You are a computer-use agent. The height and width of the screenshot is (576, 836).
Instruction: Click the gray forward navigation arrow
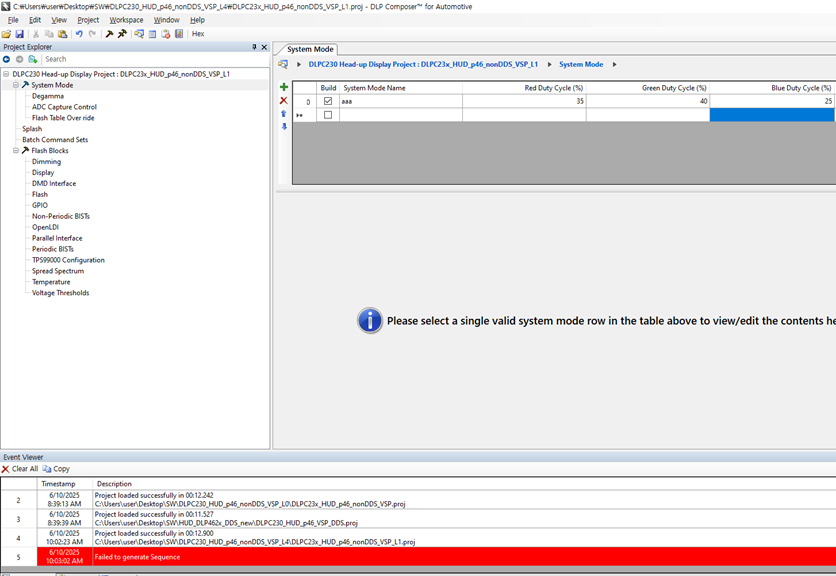coord(19,59)
